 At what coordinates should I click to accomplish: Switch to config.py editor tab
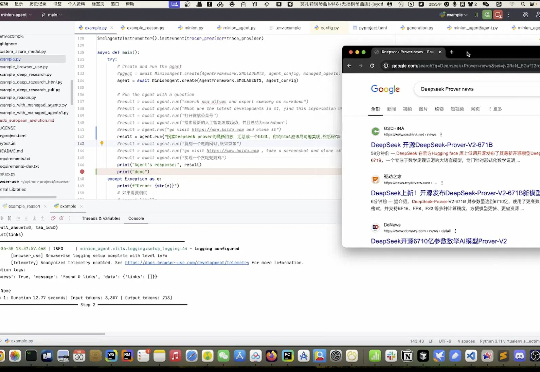click(327, 28)
